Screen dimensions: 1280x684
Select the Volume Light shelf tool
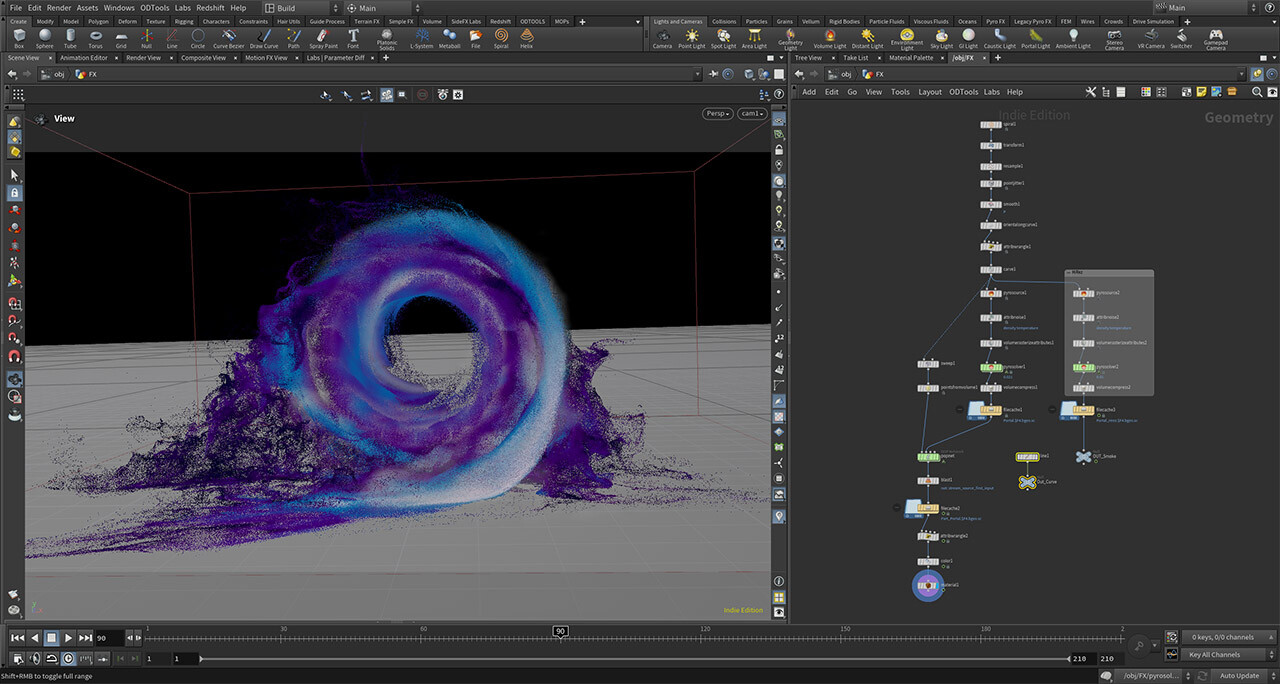[x=830, y=37]
